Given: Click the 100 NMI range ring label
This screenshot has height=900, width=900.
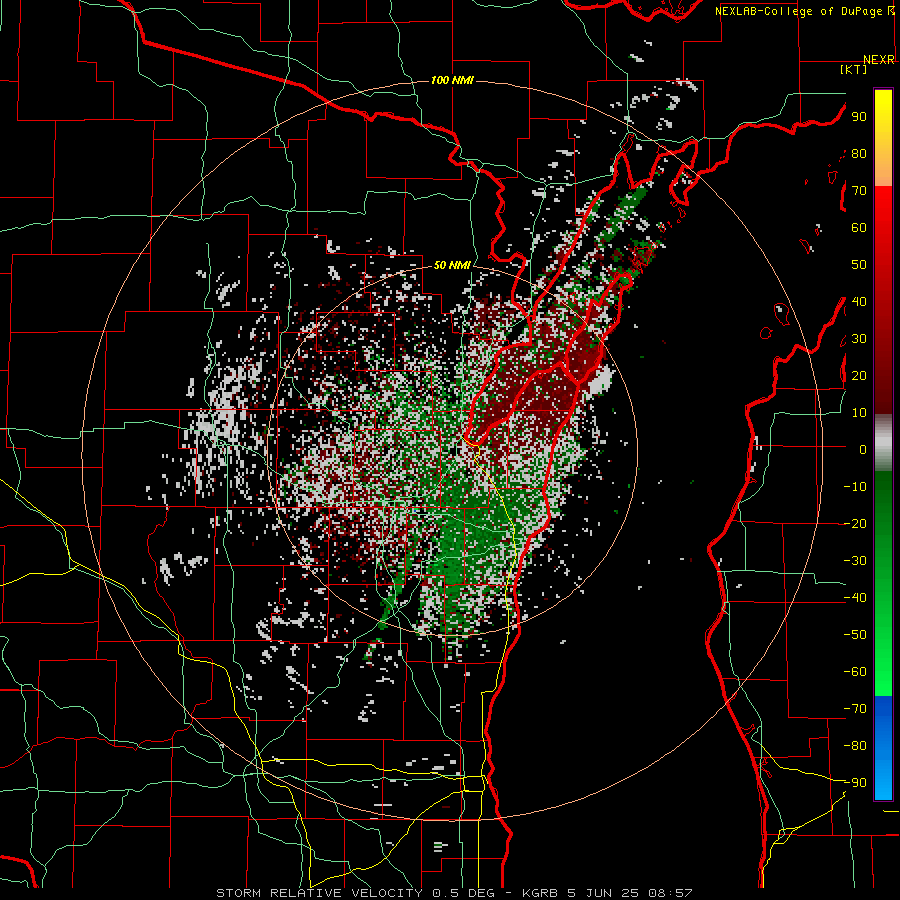Looking at the screenshot, I should [x=452, y=80].
